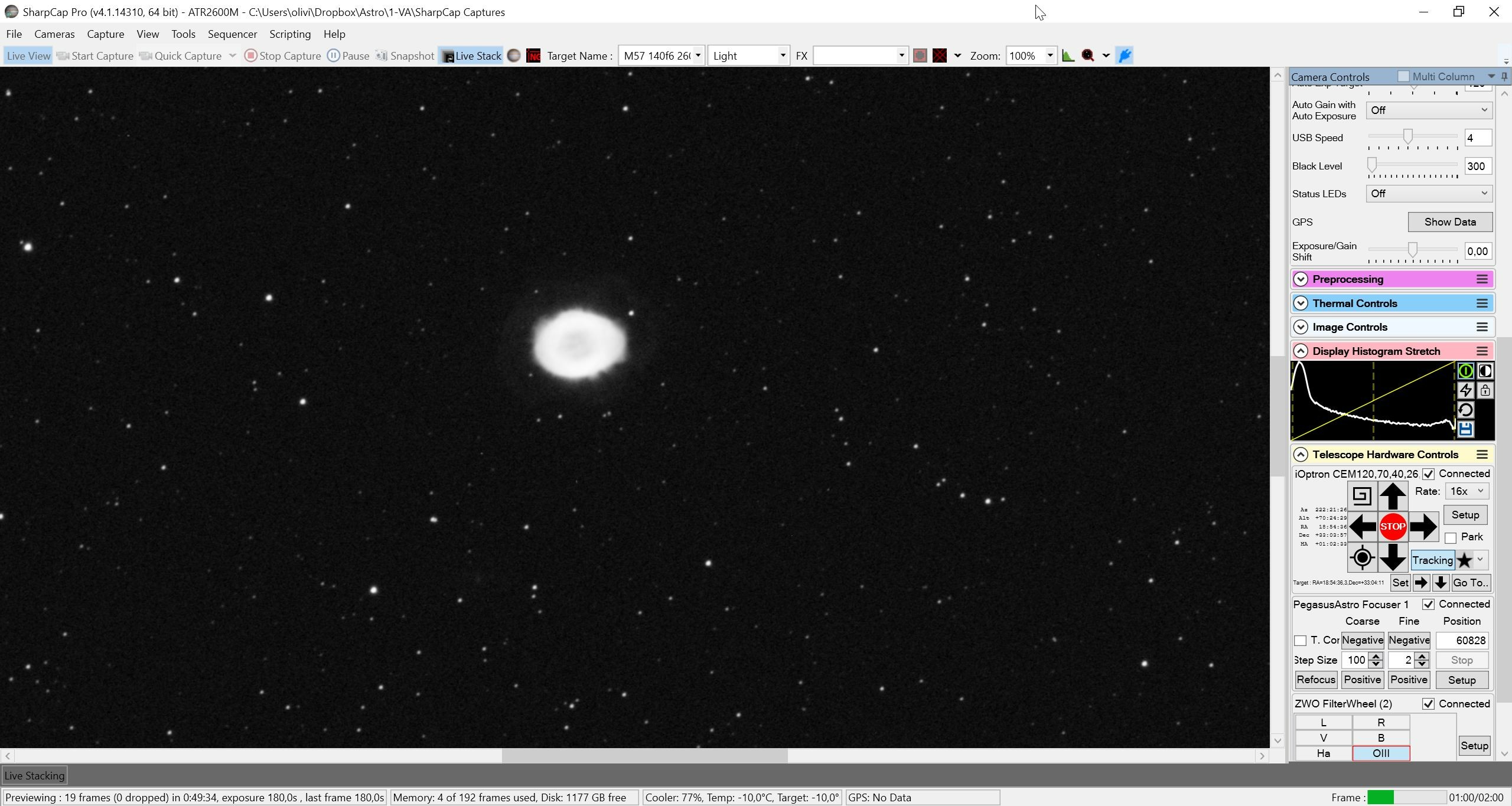Click the Coarse Negative focuser button
The width and height of the screenshot is (1512, 806).
point(1363,640)
